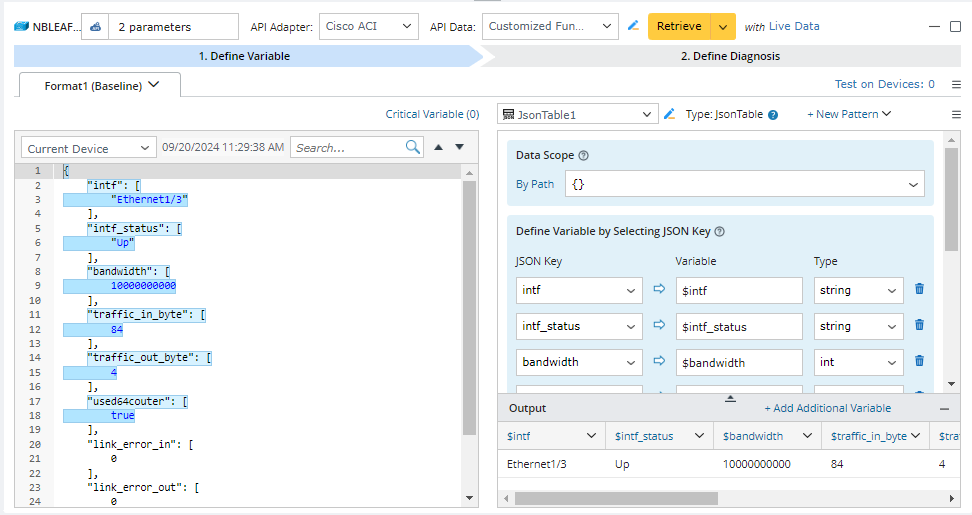Image resolution: width=972 pixels, height=515 pixels.
Task: Delete the intf variable row
Action: coord(919,290)
